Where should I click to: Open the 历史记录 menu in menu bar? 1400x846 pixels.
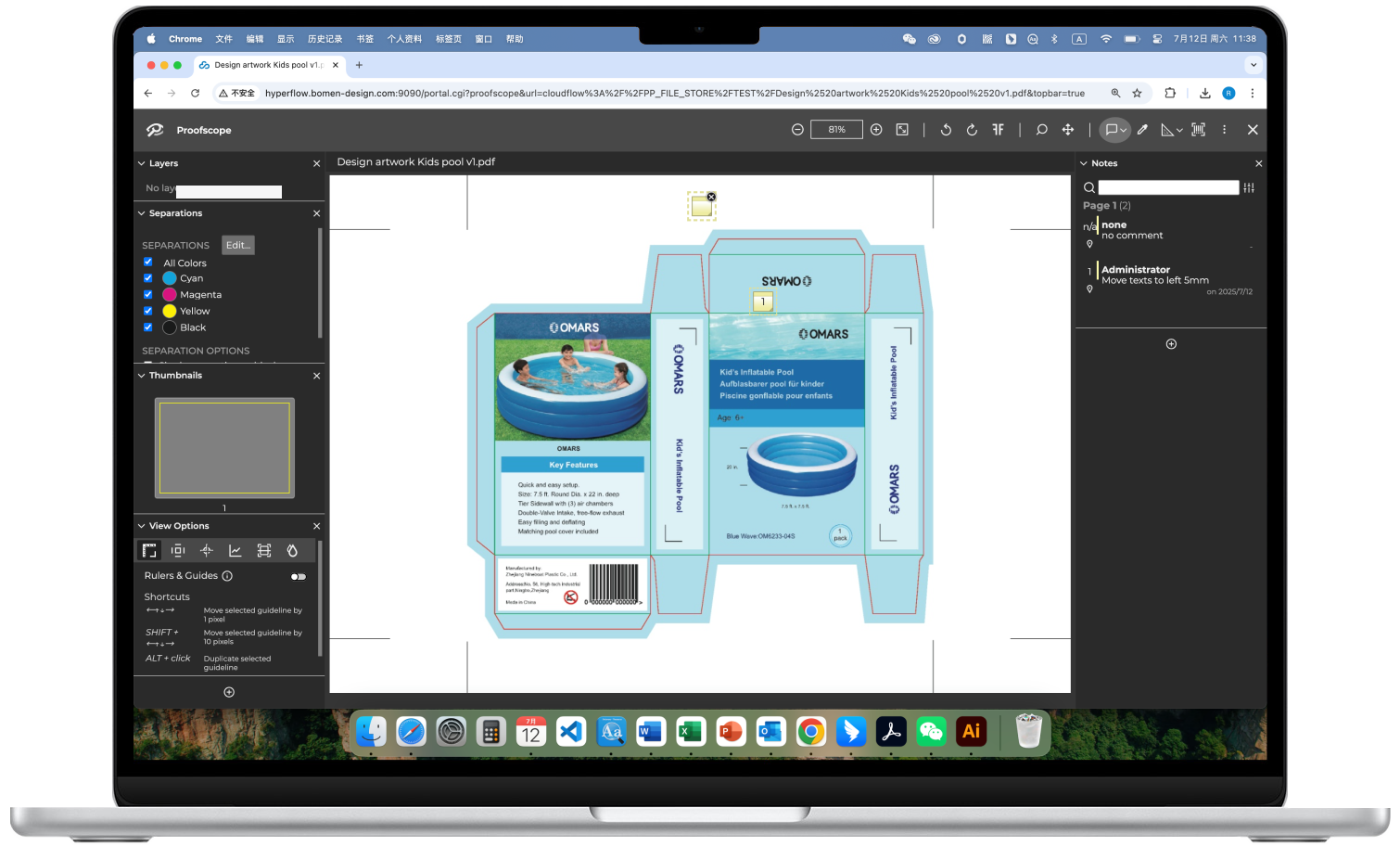tap(325, 39)
